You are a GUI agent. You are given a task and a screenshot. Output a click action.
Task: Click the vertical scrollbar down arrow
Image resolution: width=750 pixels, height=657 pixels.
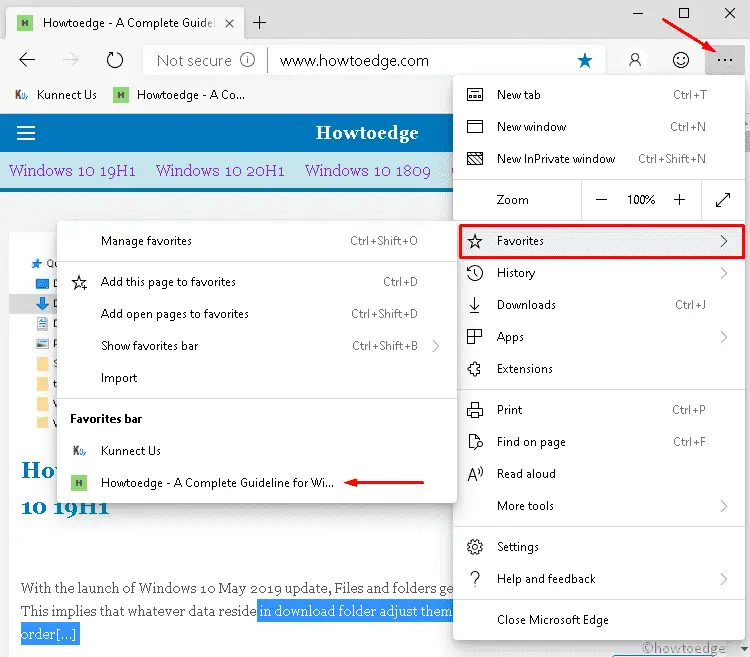[744, 649]
